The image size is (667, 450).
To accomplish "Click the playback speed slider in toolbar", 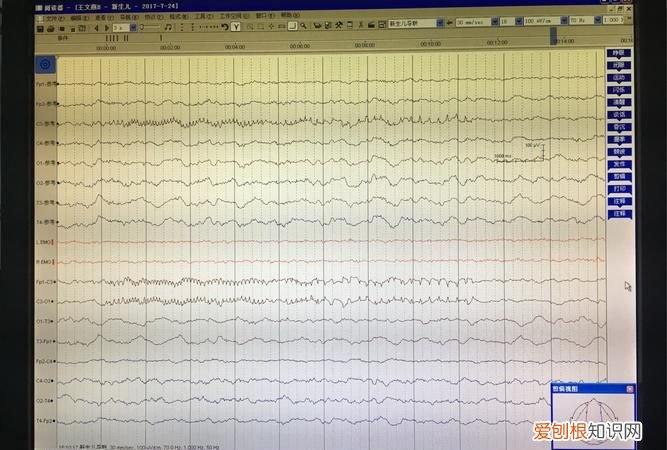I will [x=150, y=29].
